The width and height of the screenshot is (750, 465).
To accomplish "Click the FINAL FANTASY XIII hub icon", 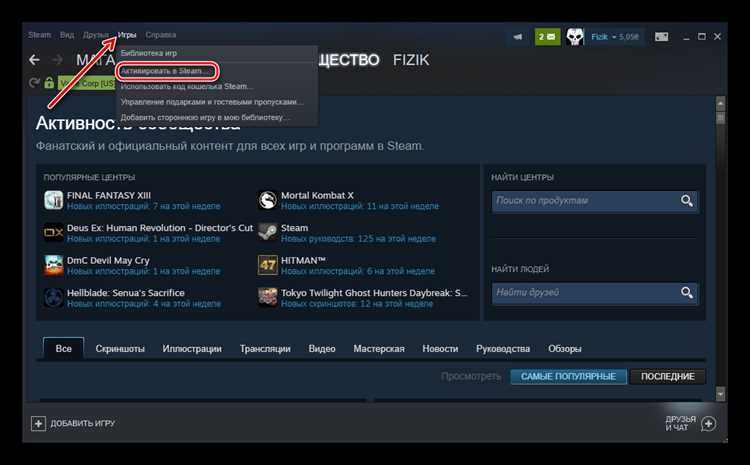I will 54,200.
